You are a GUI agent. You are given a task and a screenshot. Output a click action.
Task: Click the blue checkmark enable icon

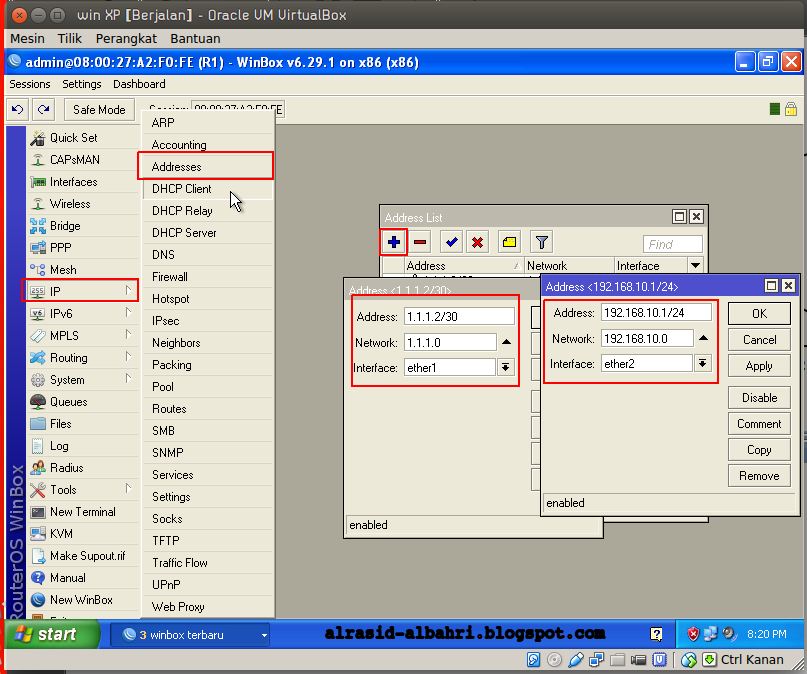pyautogui.click(x=451, y=242)
